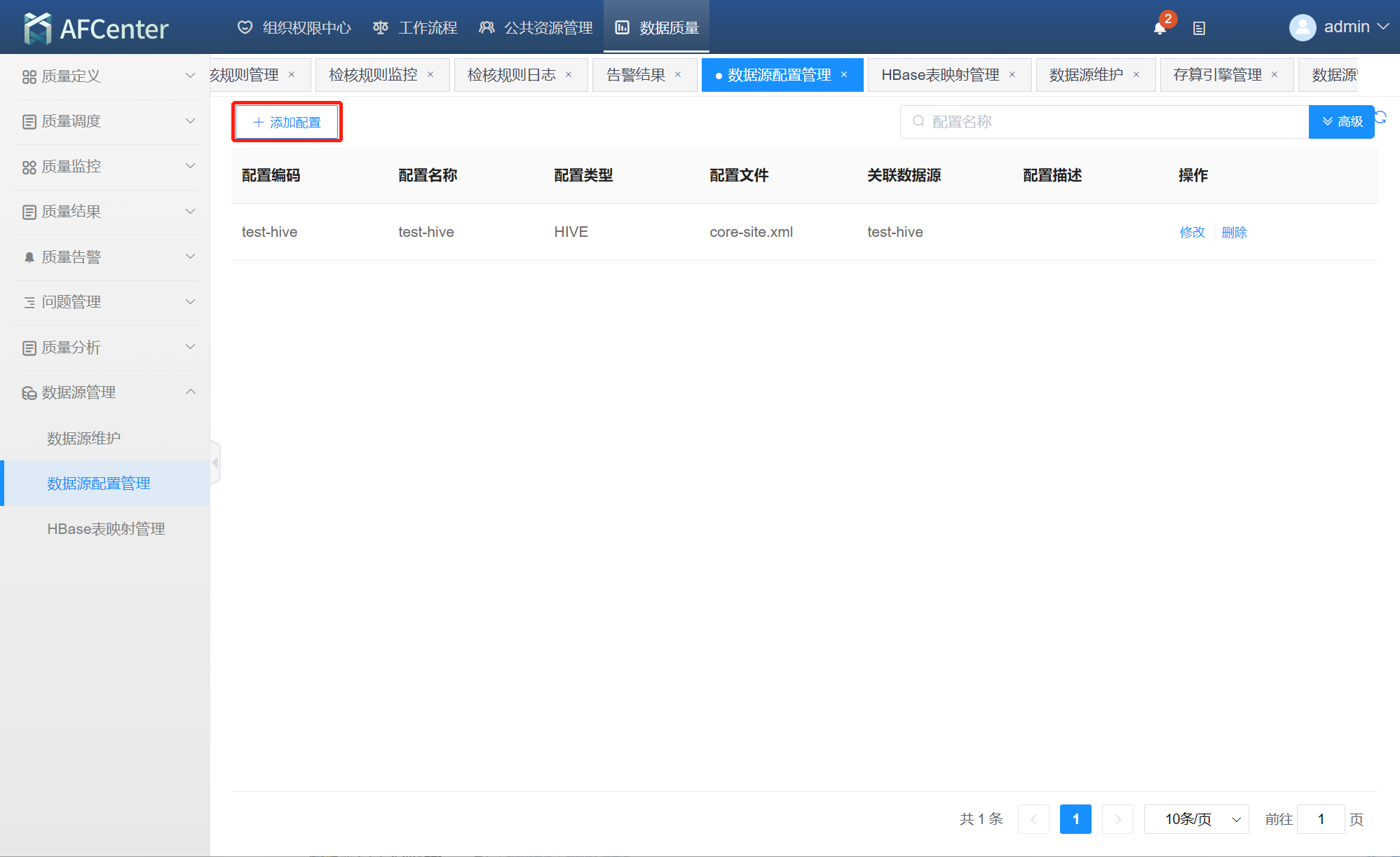
Task: Click the refresh icon beside 高级 button
Action: (1381, 117)
